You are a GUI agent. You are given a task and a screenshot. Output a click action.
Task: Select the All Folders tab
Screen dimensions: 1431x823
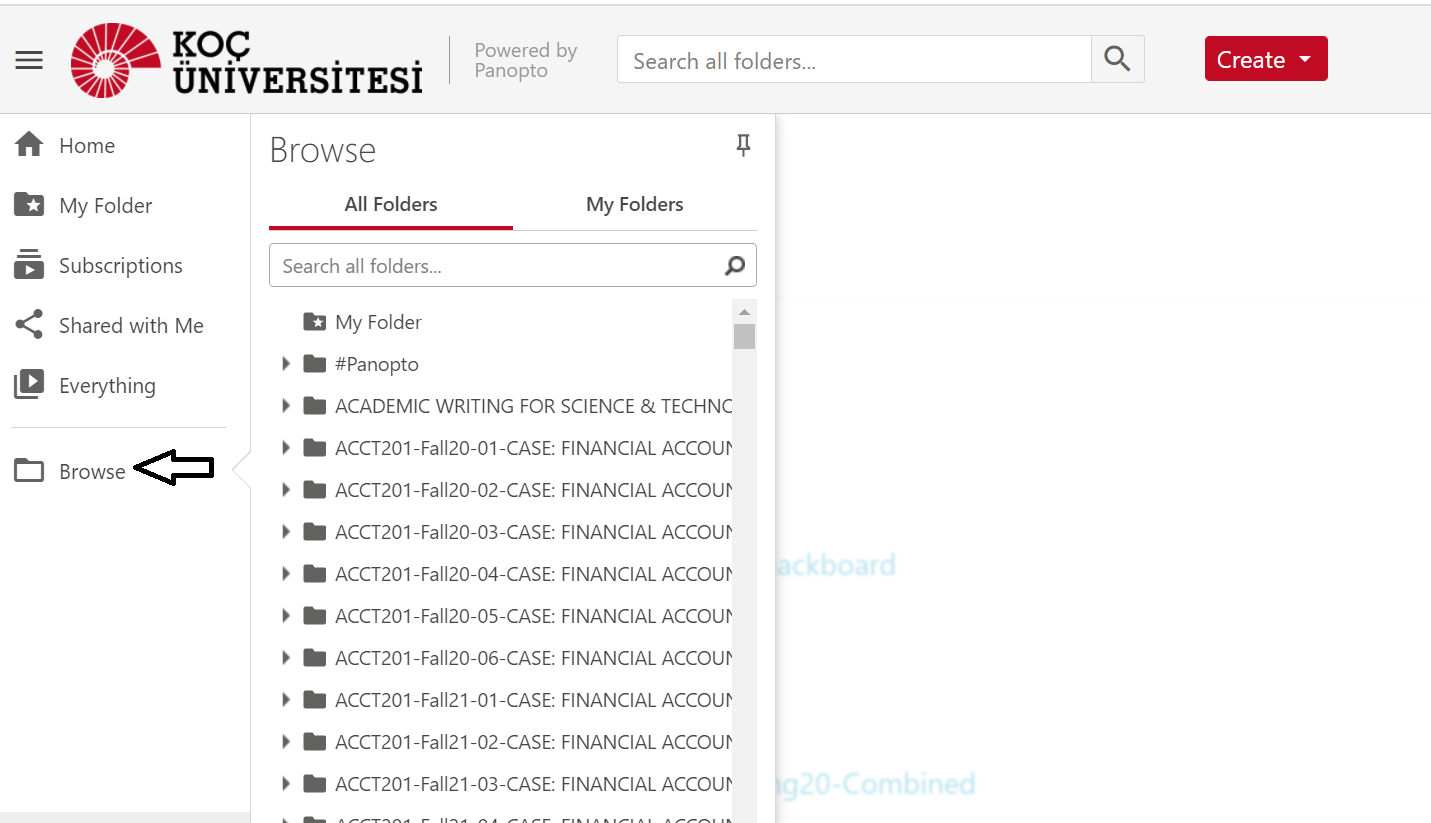[391, 205]
